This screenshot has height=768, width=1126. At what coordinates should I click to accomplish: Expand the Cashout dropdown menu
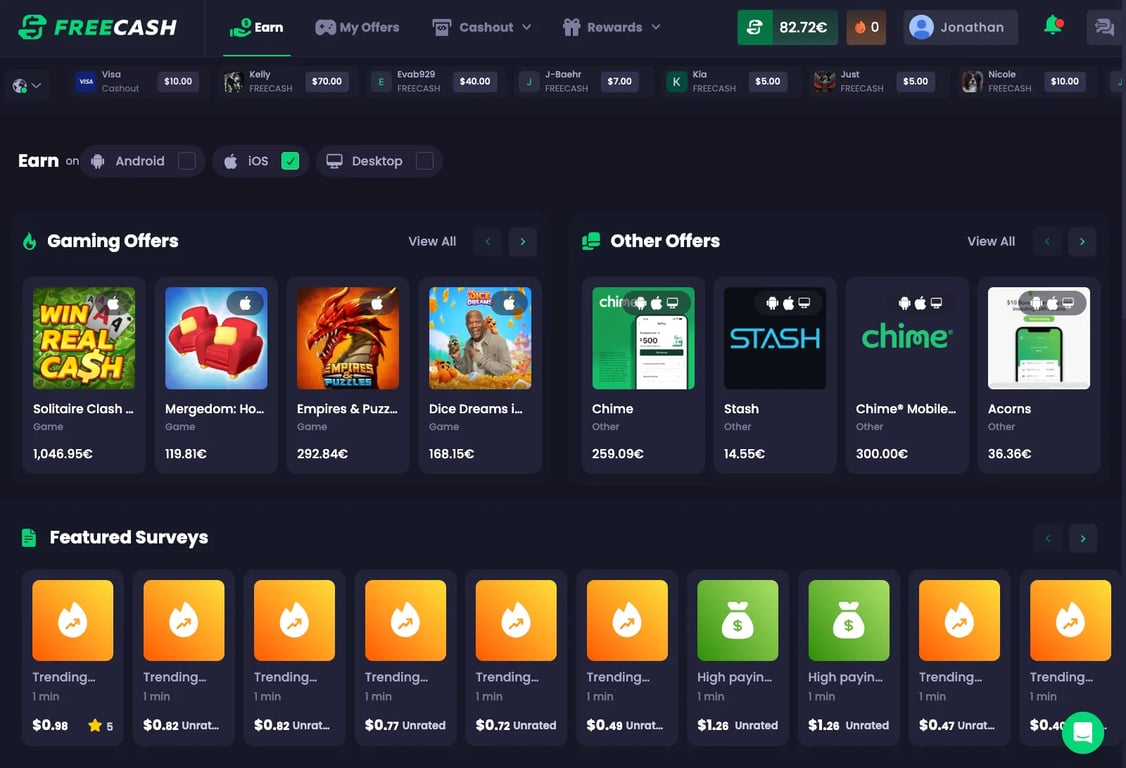coord(482,27)
